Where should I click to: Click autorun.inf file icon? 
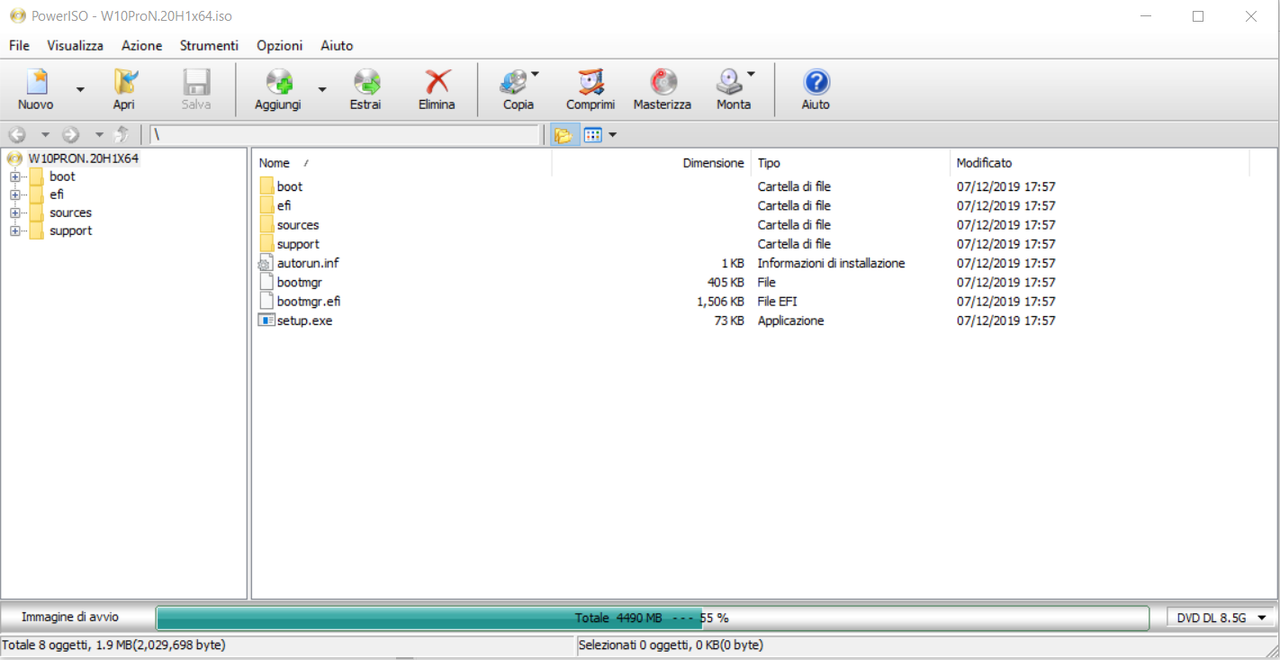[x=266, y=263]
